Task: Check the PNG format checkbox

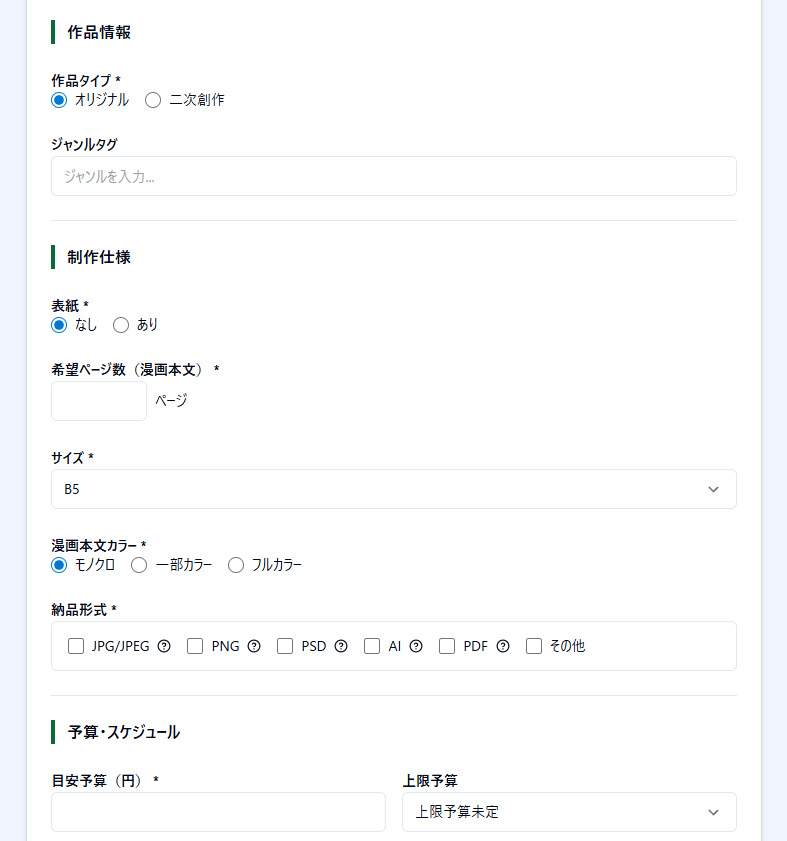Action: [196, 646]
